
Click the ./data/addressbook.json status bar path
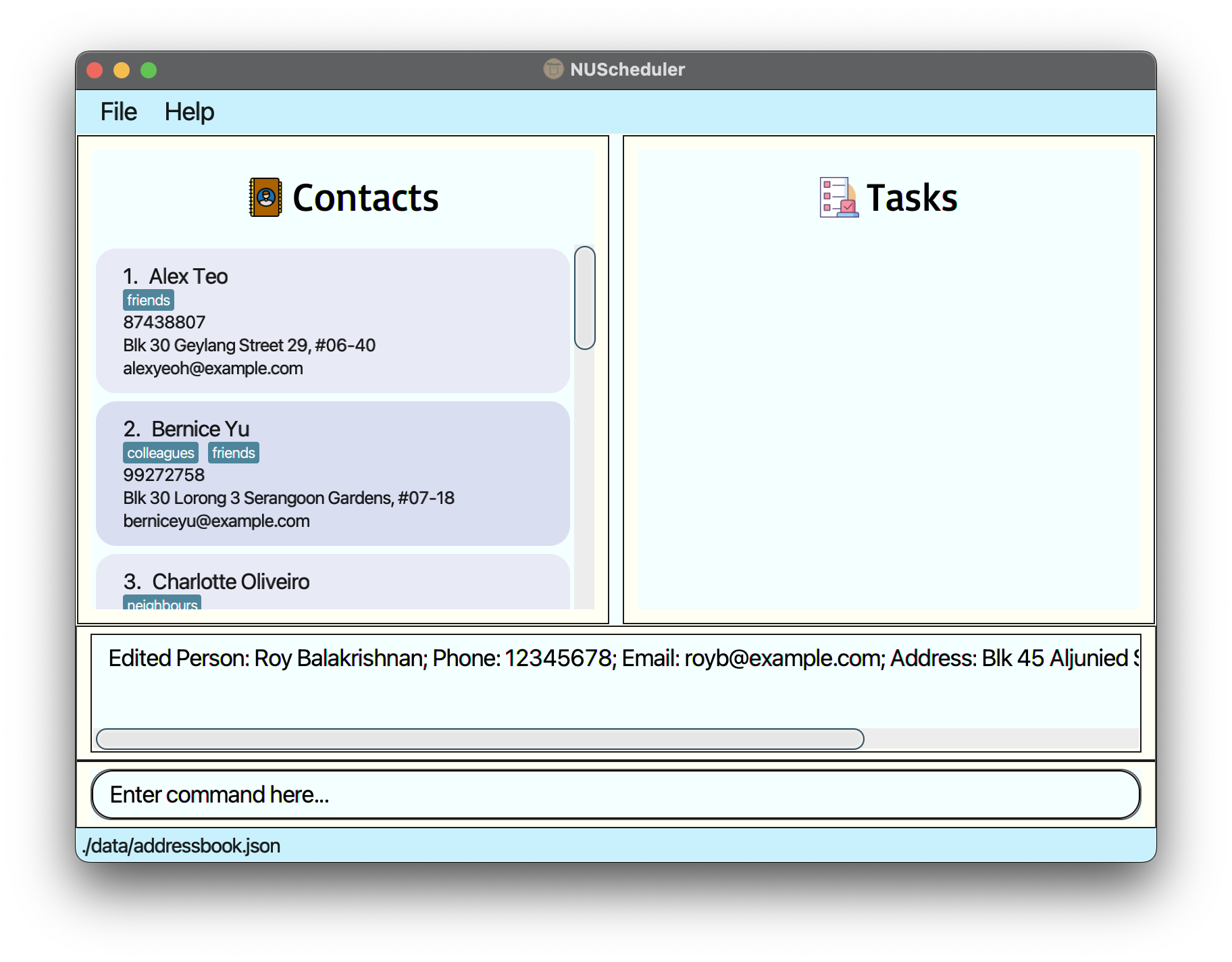[x=181, y=846]
